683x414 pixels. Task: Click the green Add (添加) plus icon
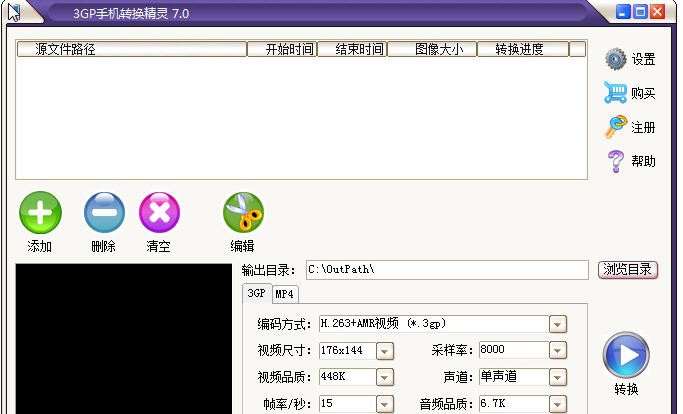(40, 213)
